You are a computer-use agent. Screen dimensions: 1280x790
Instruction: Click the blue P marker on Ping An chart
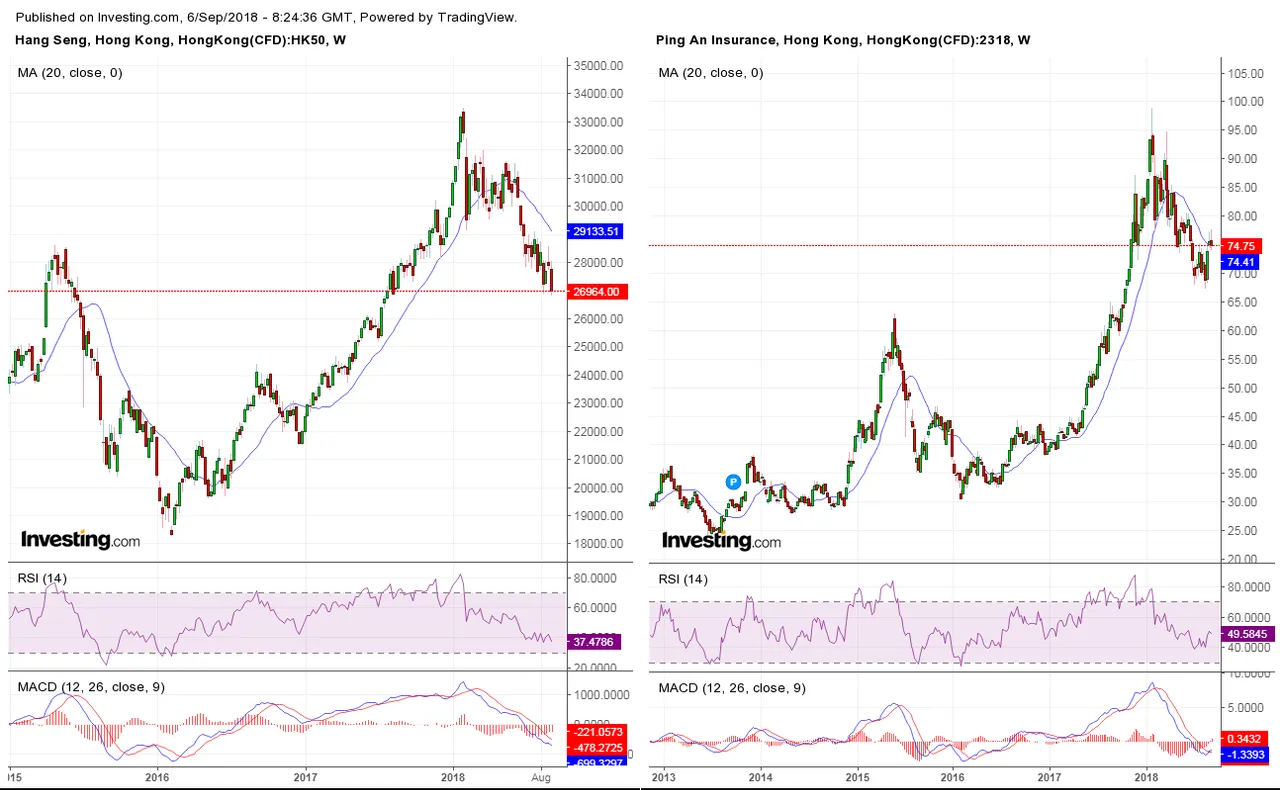click(733, 481)
